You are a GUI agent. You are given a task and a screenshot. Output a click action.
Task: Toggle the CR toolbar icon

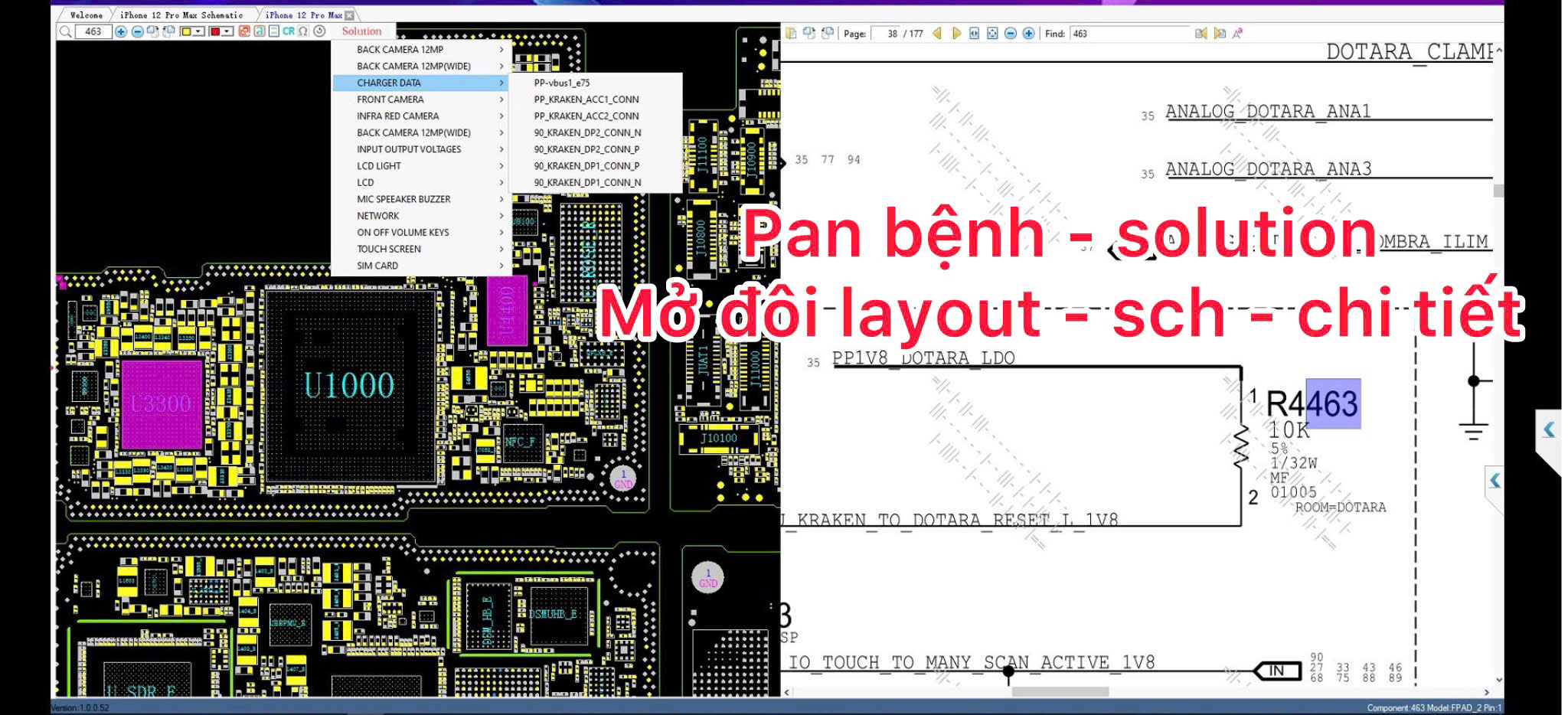pos(289,31)
